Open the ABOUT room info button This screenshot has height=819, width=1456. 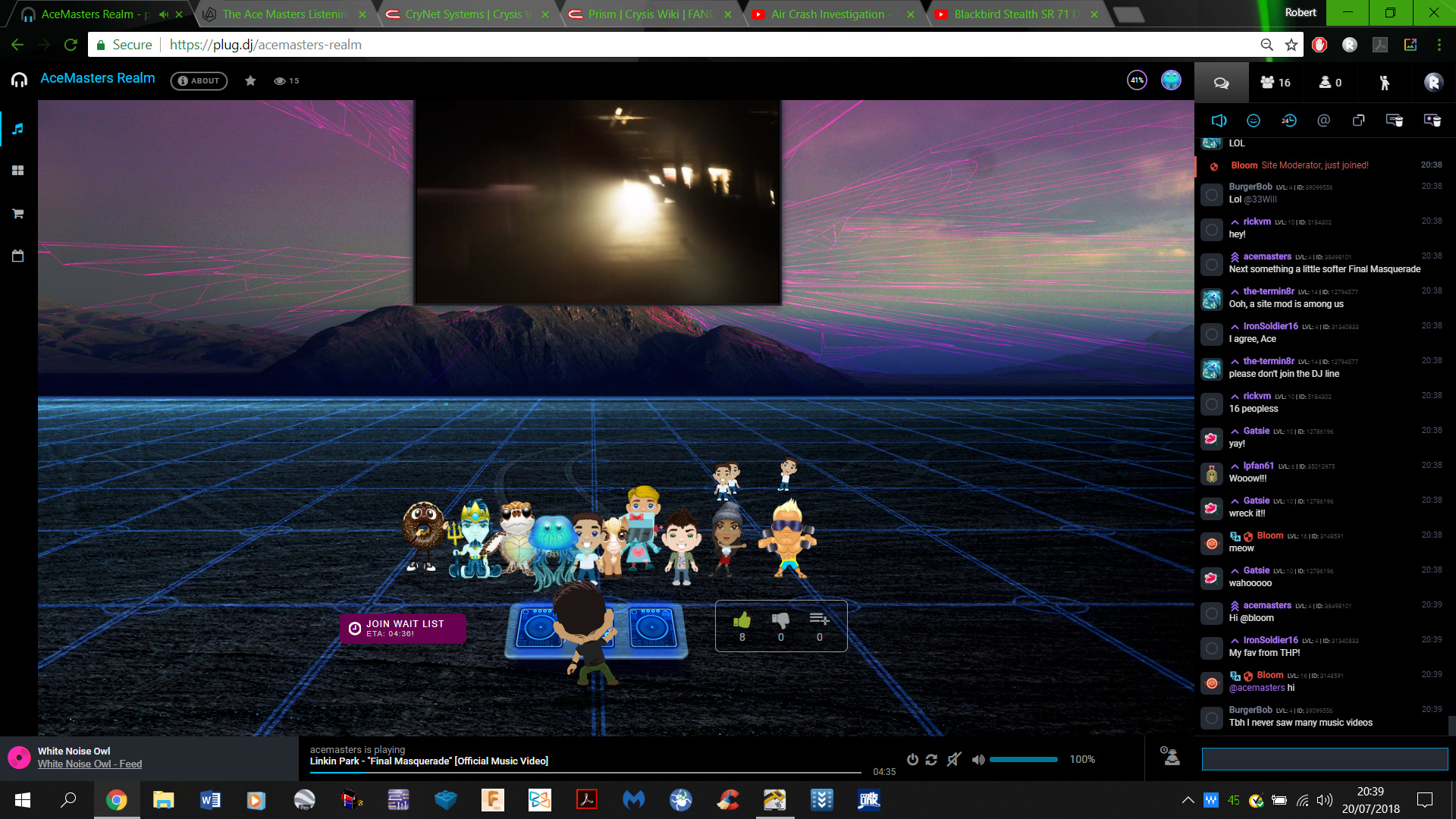199,80
